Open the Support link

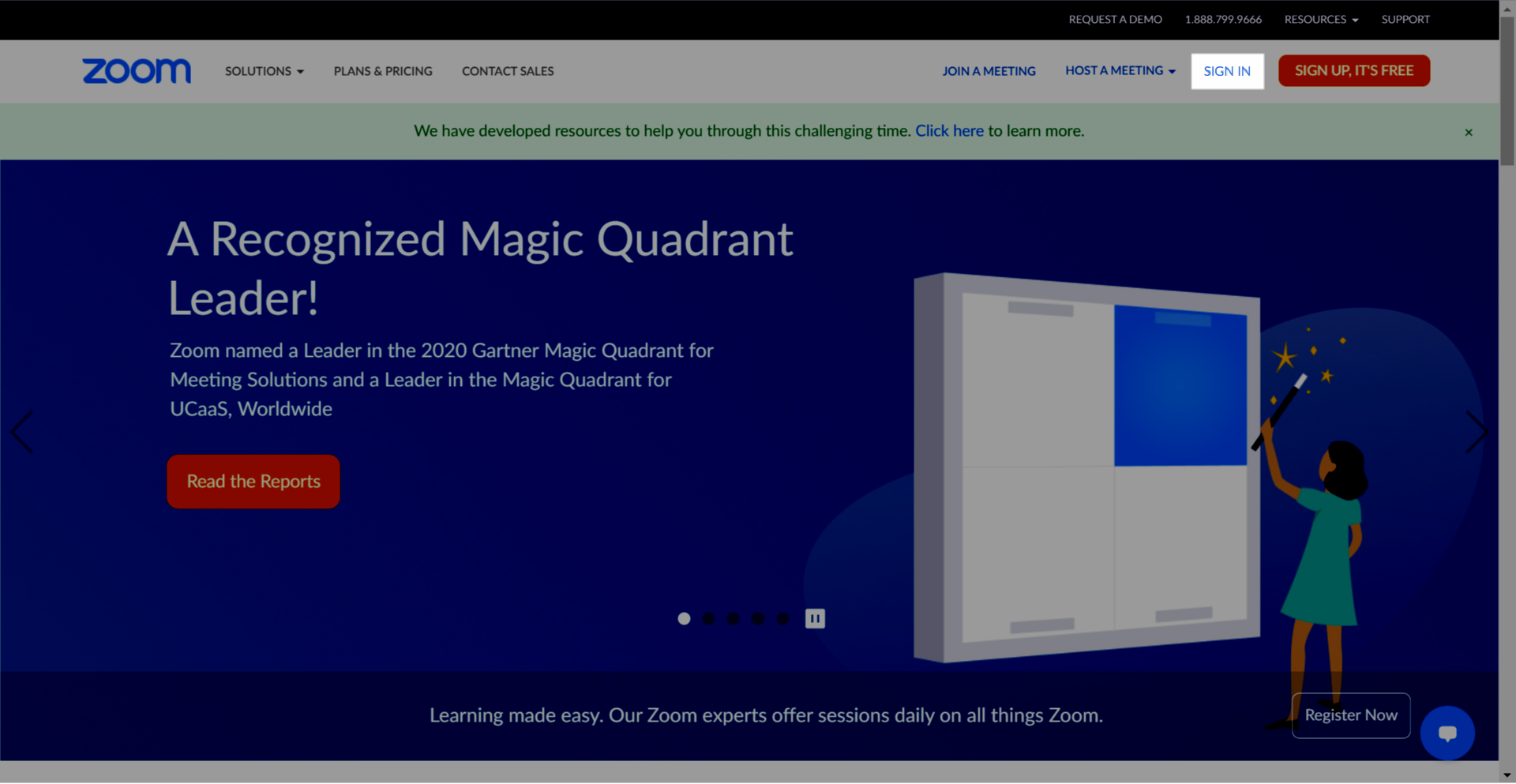pyautogui.click(x=1405, y=19)
